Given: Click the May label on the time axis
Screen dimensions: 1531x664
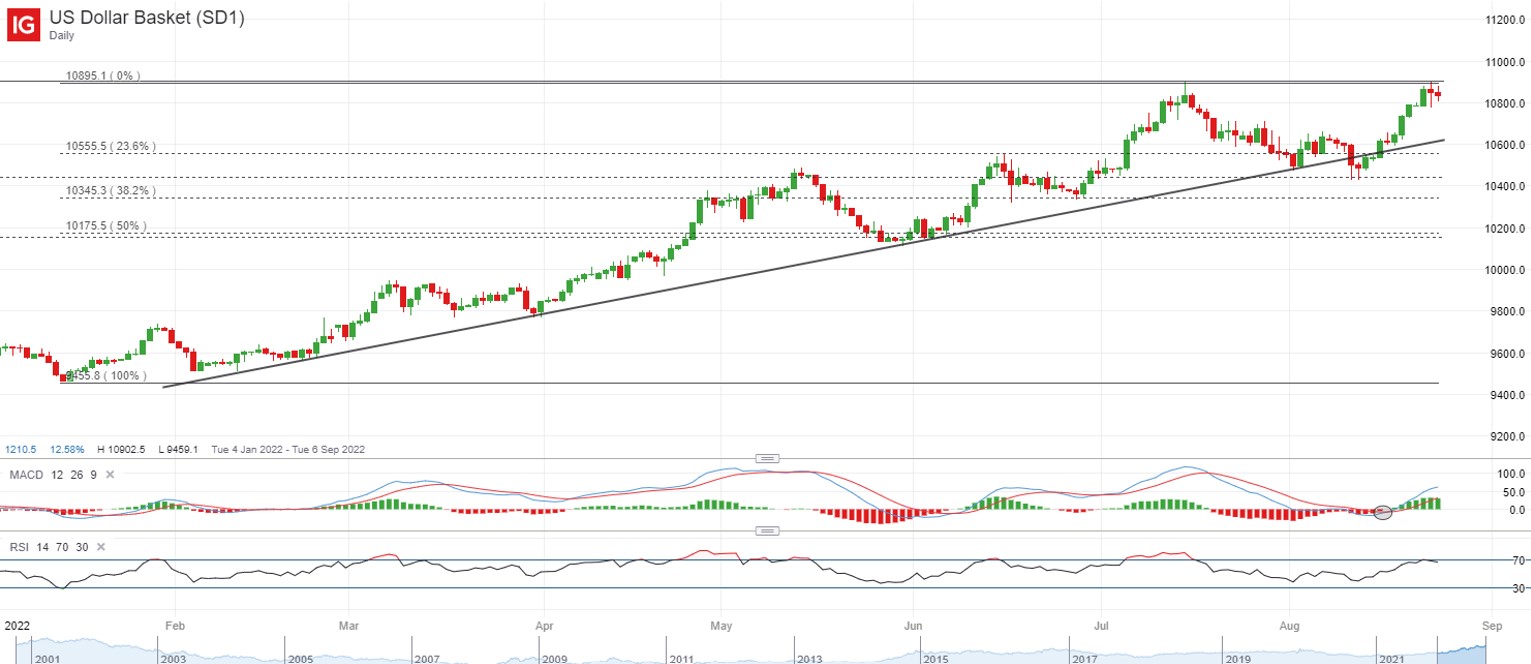Looking at the screenshot, I should [723, 626].
